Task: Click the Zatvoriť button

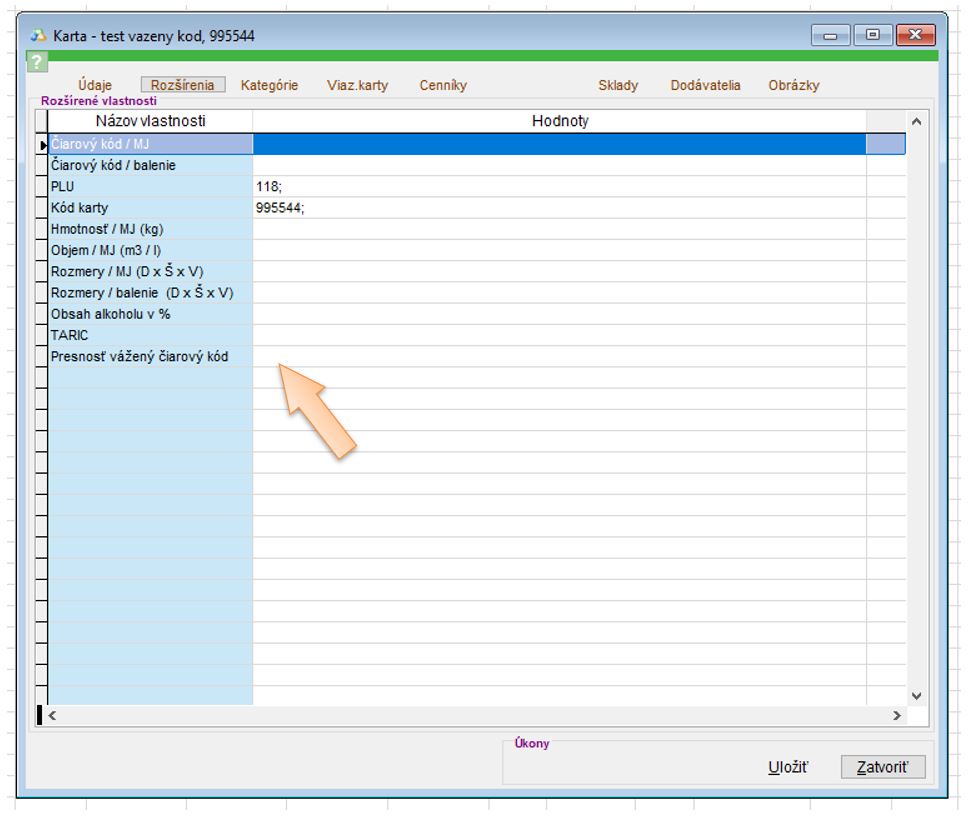Action: point(882,767)
